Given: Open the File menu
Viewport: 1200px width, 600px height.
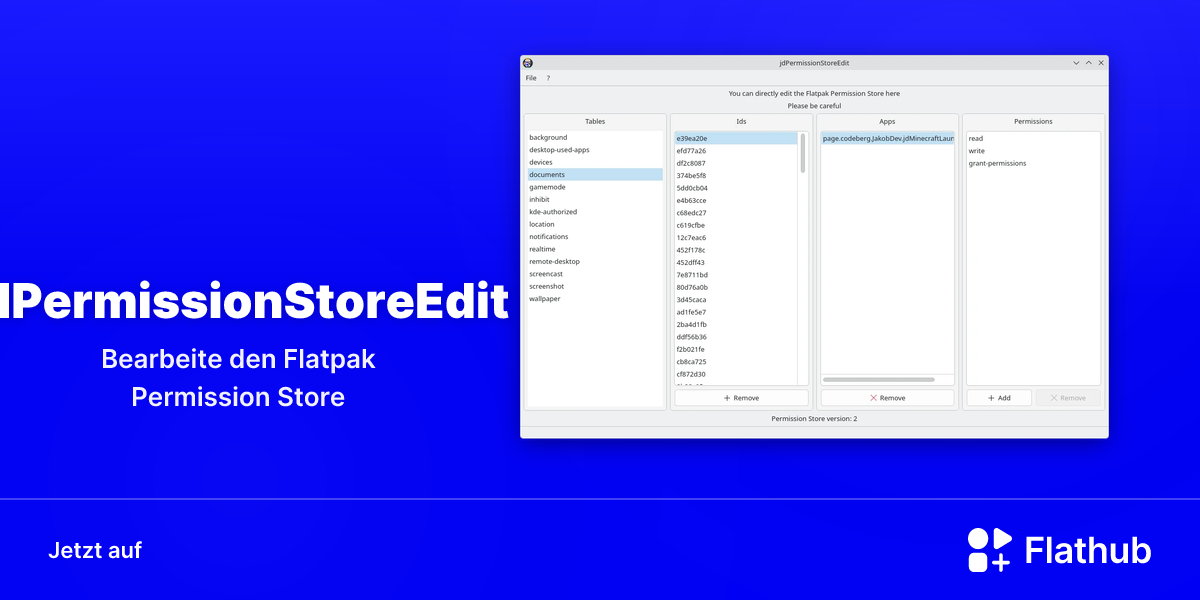Looking at the screenshot, I should coord(531,78).
